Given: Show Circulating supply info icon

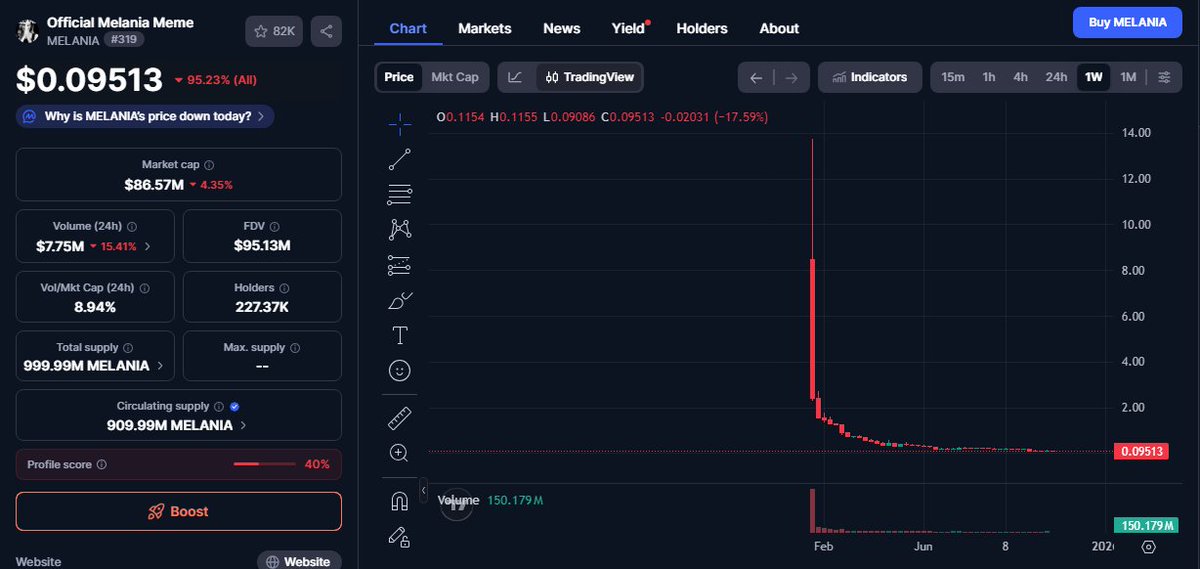Looking at the screenshot, I should [219, 407].
